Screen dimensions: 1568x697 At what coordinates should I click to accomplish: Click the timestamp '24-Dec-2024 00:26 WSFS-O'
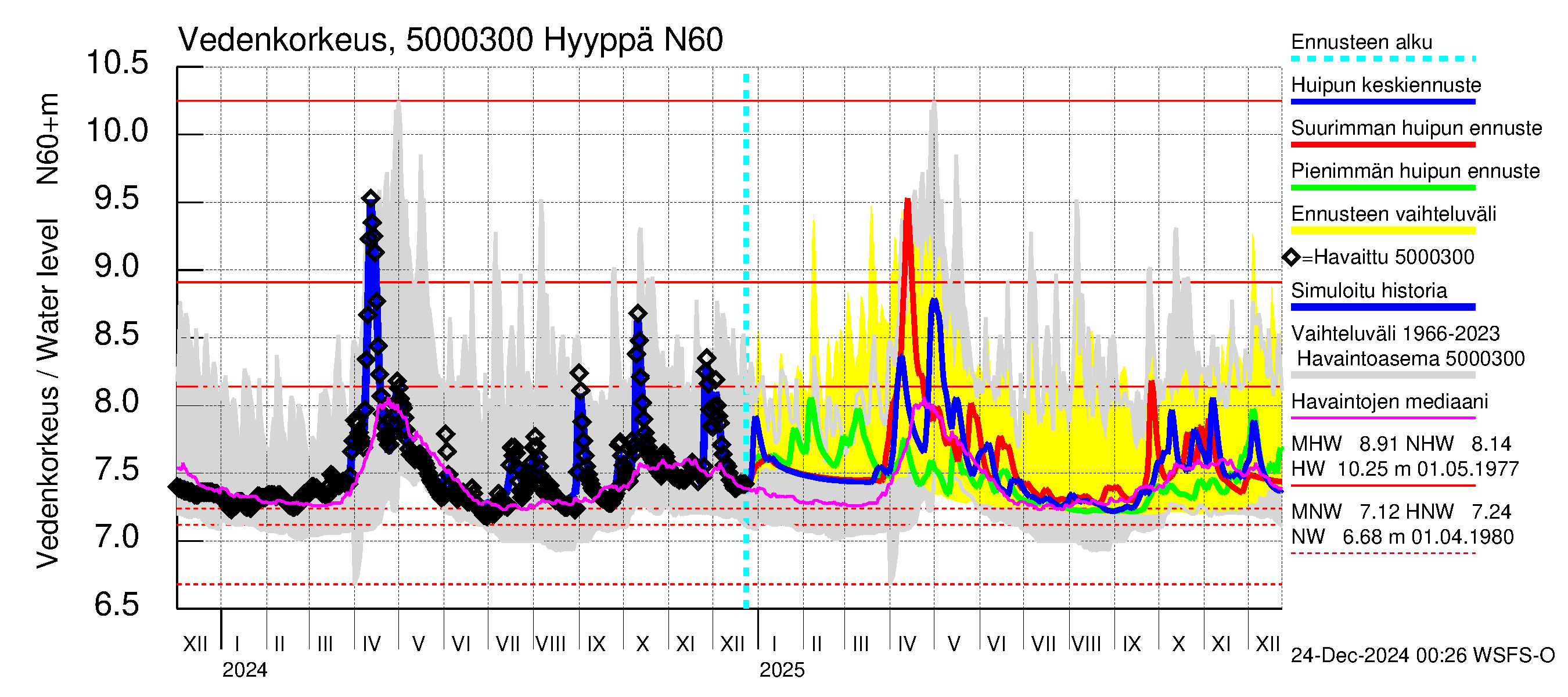tap(1422, 655)
